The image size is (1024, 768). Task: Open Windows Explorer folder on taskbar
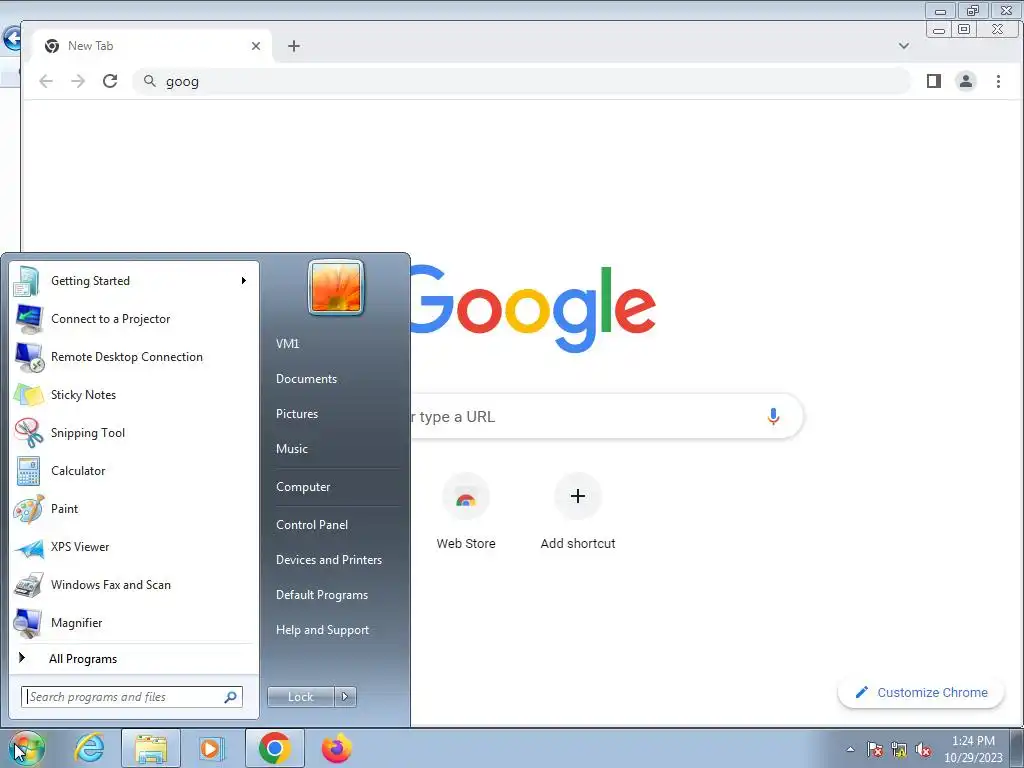tap(151, 748)
